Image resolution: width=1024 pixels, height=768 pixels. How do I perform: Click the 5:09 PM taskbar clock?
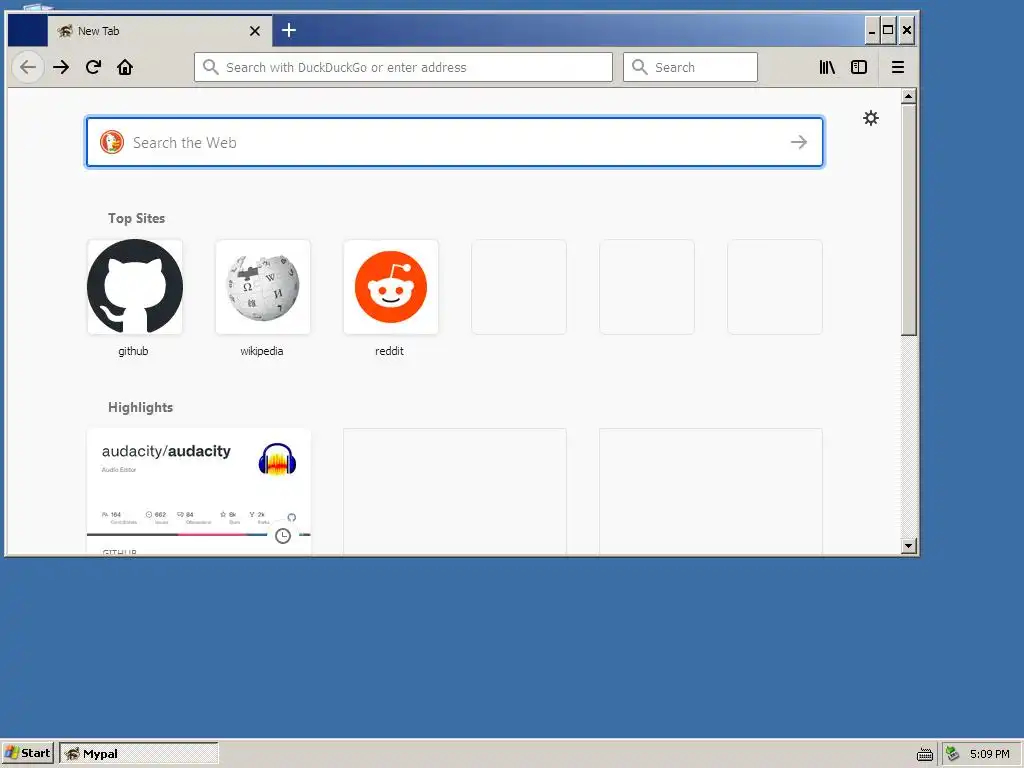989,754
